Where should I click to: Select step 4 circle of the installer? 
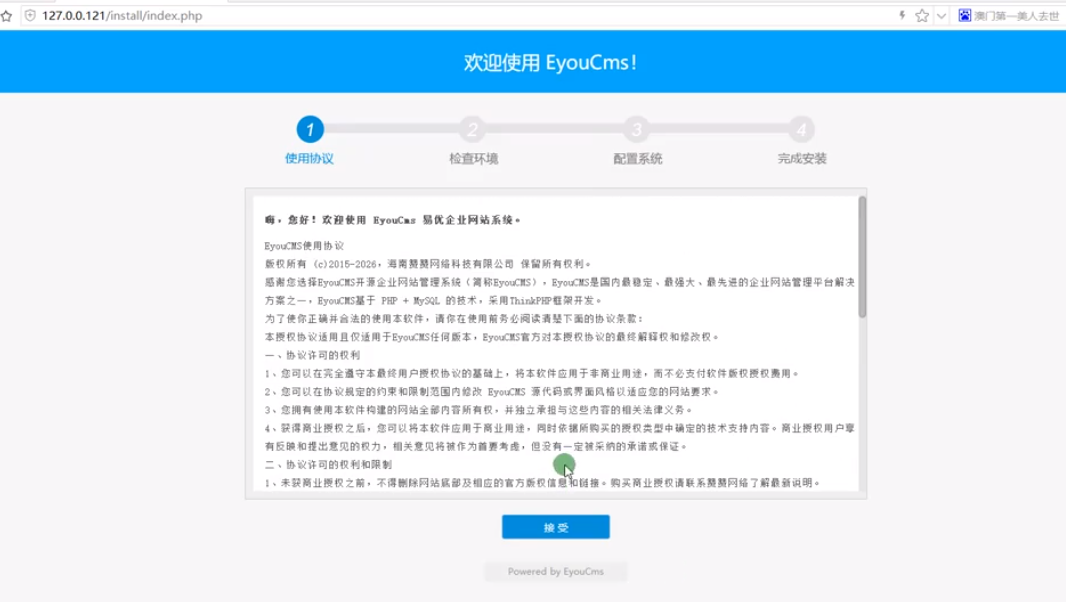click(x=802, y=129)
